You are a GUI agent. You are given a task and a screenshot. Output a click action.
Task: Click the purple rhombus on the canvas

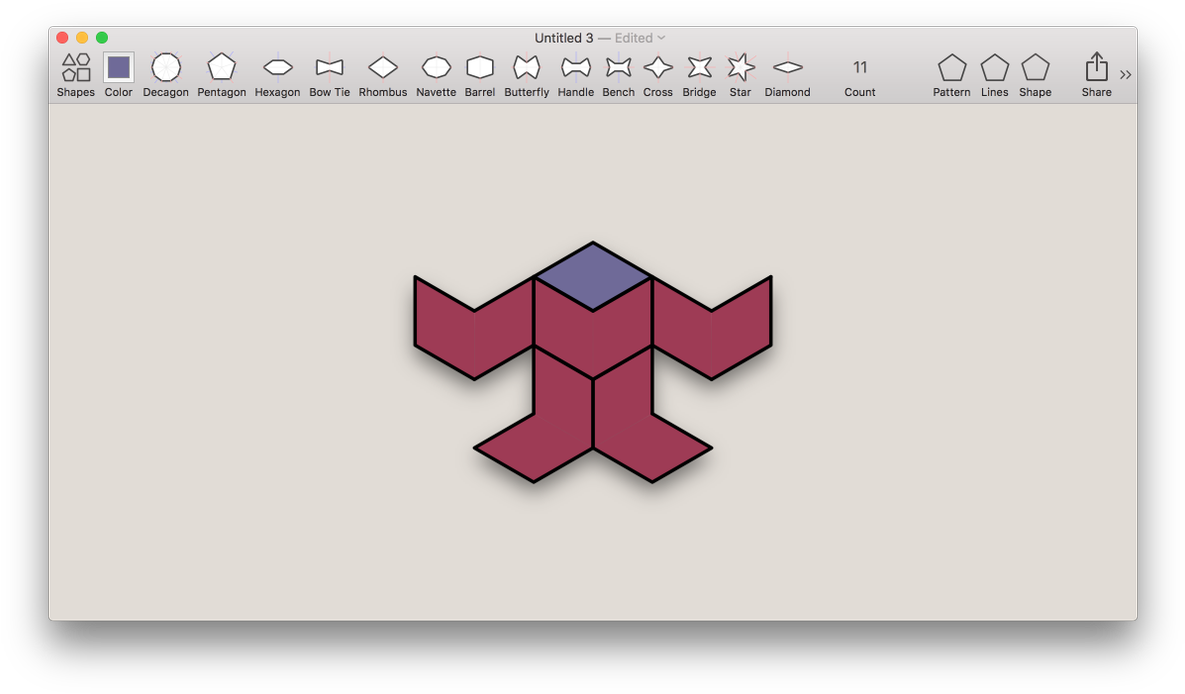pos(592,278)
